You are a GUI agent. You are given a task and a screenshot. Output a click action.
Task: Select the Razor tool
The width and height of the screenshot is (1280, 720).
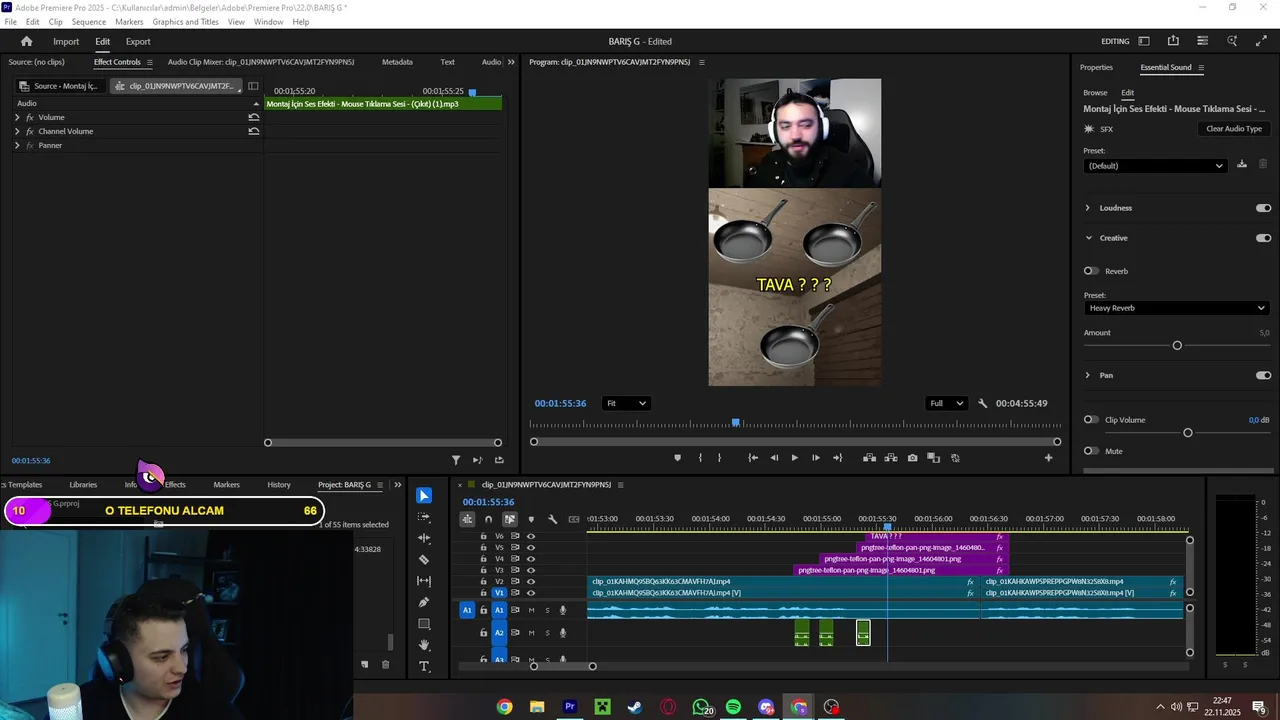coord(424,559)
